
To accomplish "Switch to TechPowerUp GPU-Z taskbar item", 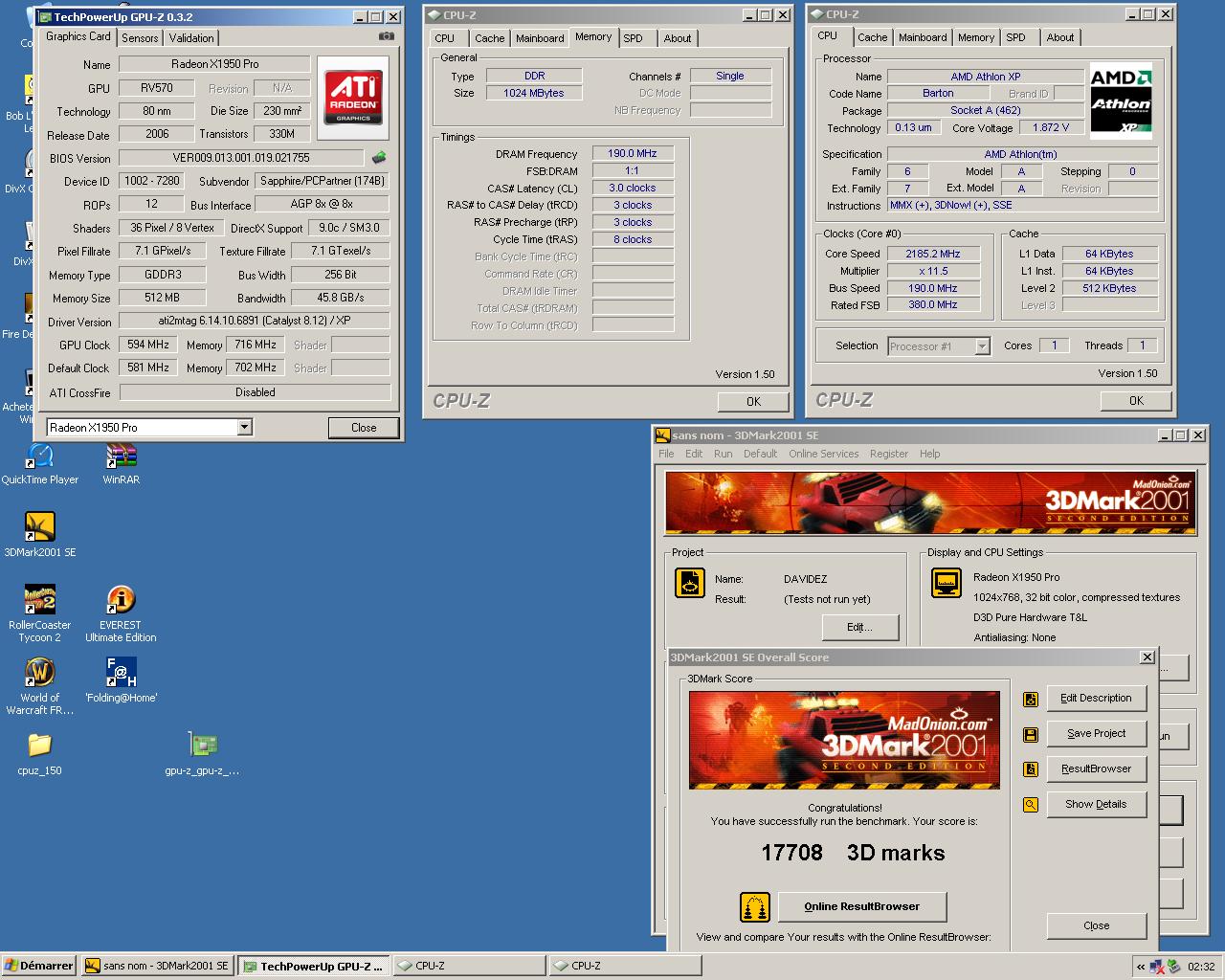I will pyautogui.click(x=314, y=967).
